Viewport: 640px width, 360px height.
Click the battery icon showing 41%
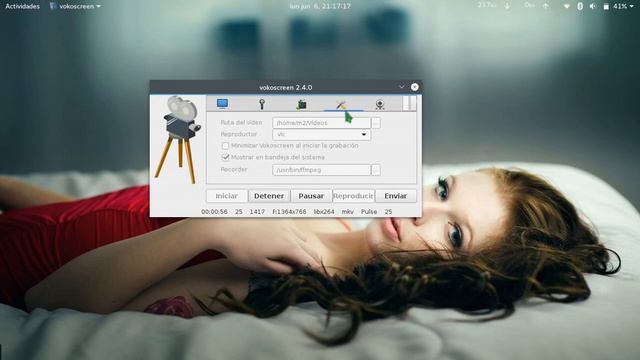[x=607, y=6]
